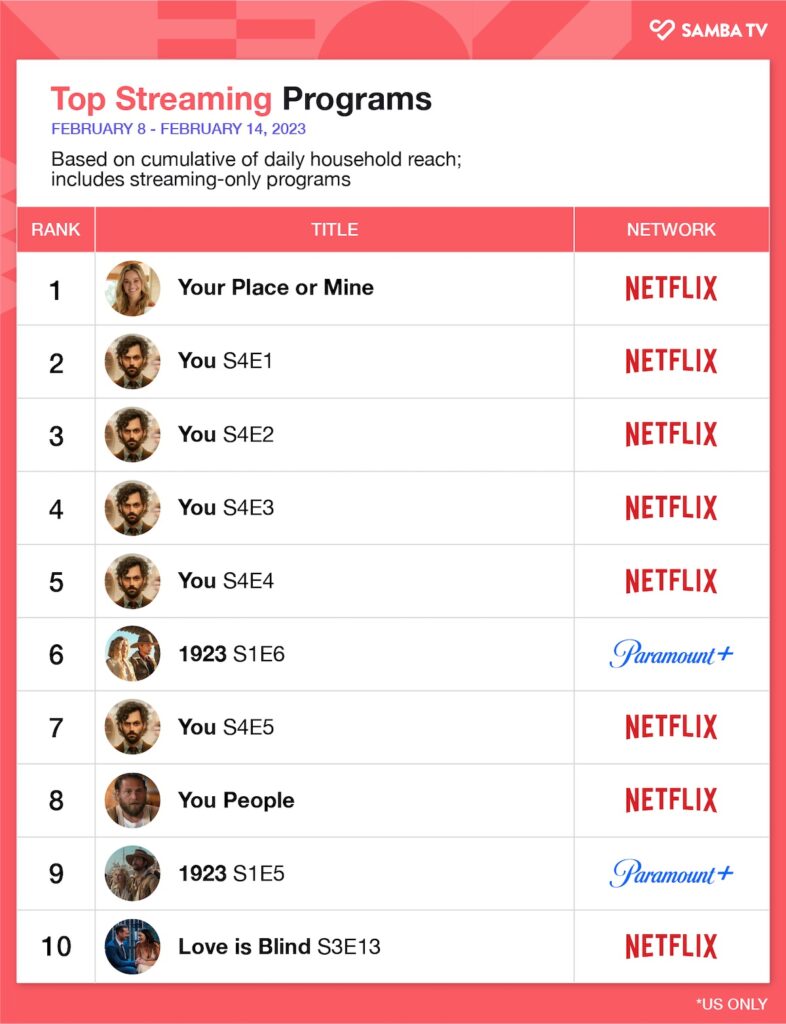Click the February 8 - February 14 date range

(178, 129)
